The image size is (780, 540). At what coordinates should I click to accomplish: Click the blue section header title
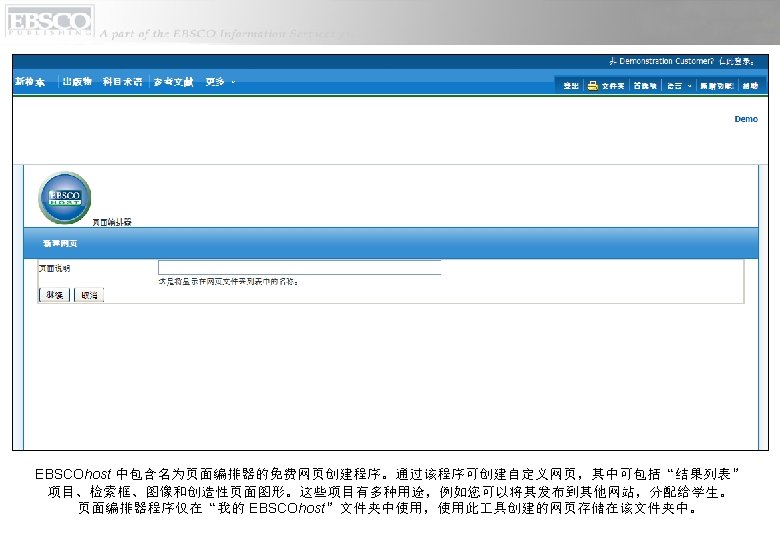tap(60, 244)
